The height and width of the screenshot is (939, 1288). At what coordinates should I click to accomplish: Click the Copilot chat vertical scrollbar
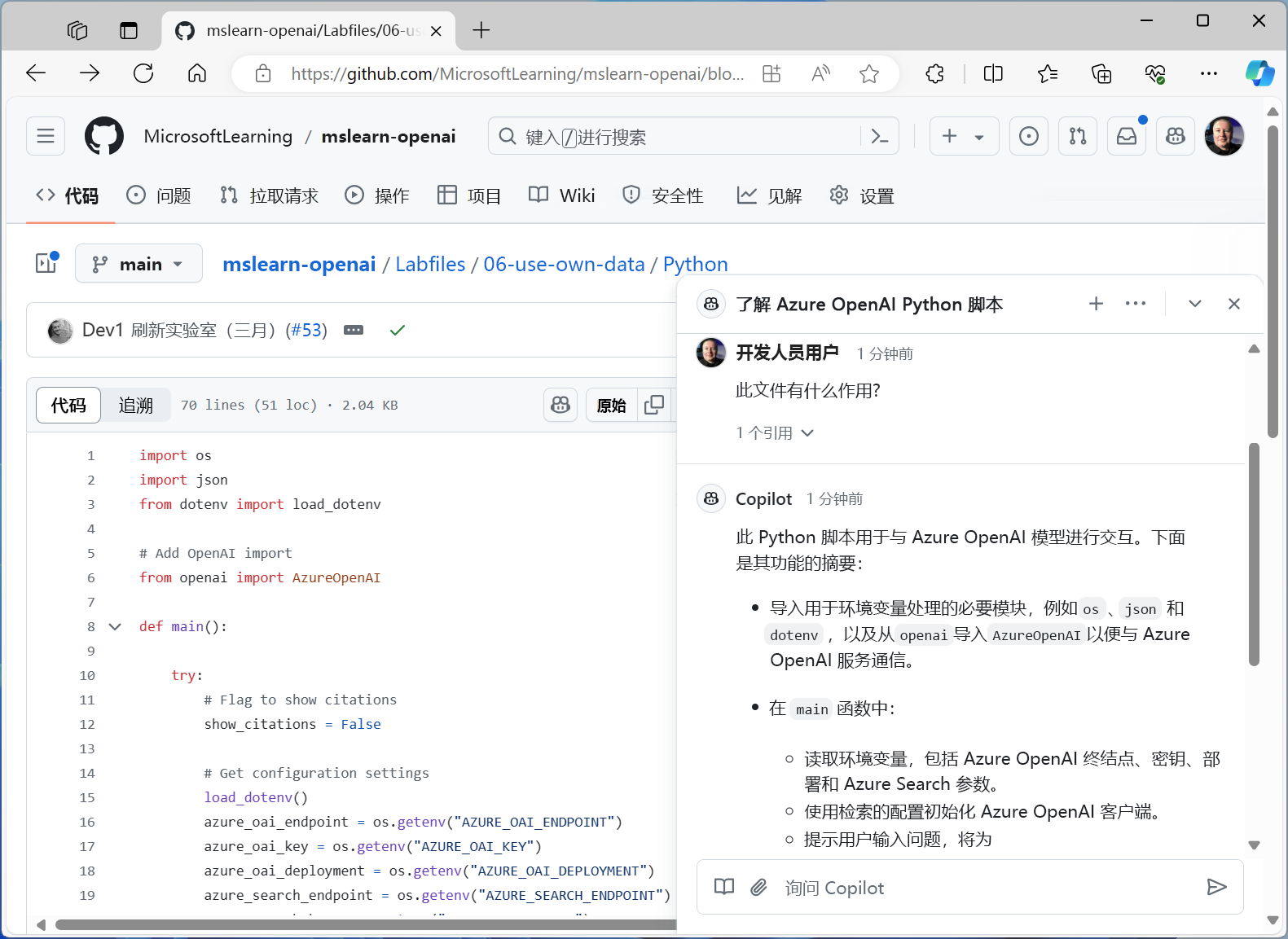coord(1255,554)
